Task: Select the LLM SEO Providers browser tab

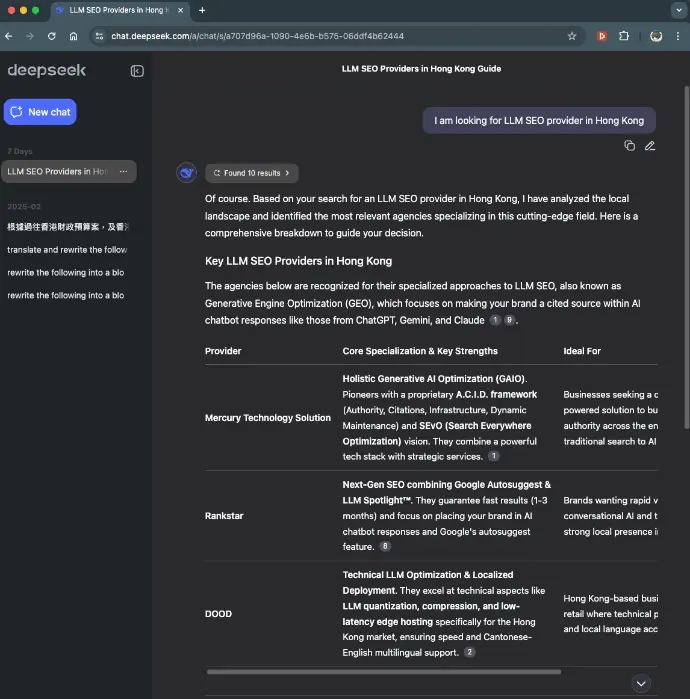Action: [120, 10]
